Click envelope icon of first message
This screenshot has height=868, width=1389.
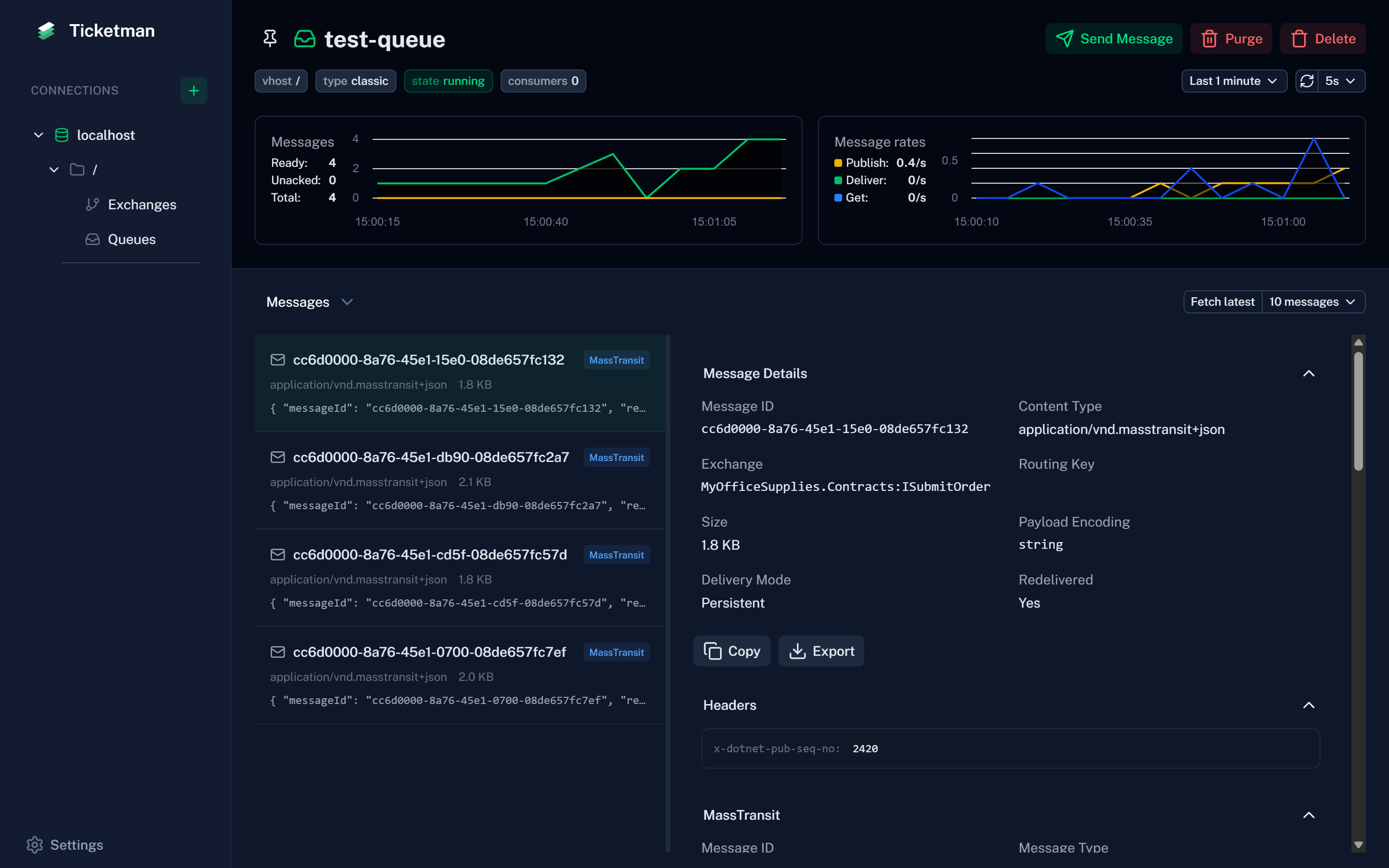click(x=278, y=360)
